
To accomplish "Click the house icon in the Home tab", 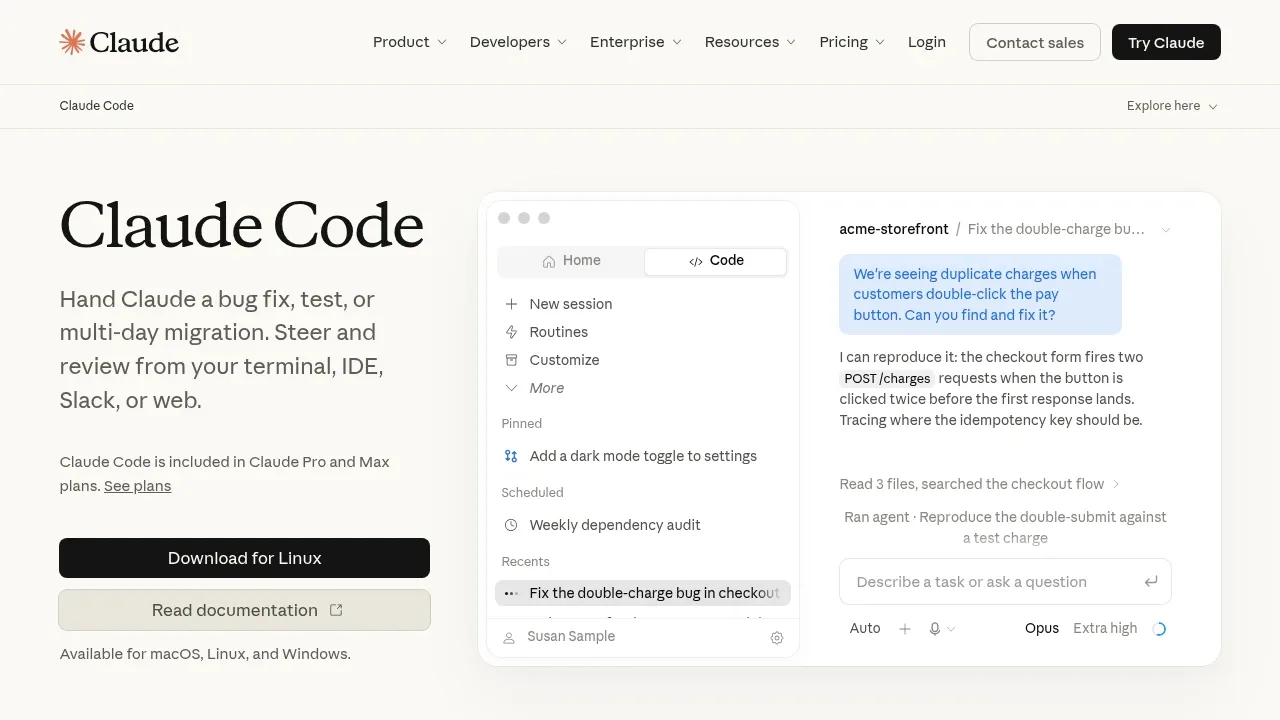I will click(549, 261).
